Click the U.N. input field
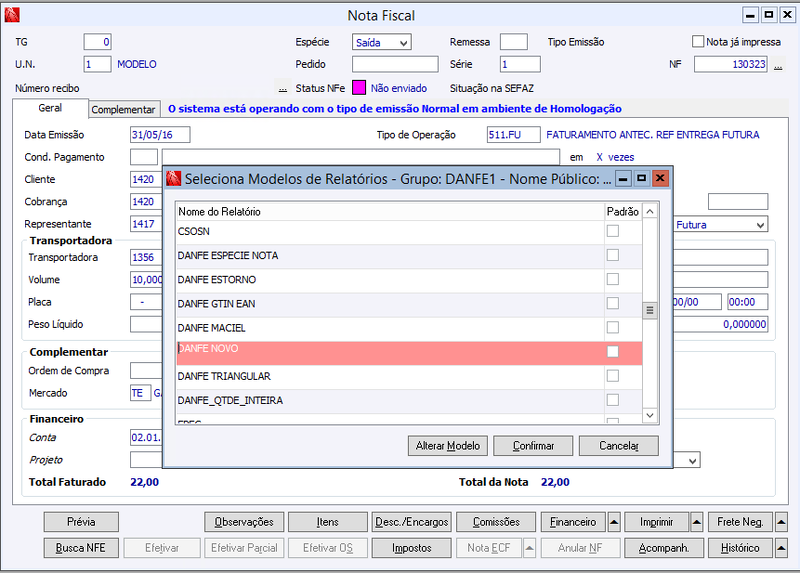The height and width of the screenshot is (573, 800). point(97,64)
